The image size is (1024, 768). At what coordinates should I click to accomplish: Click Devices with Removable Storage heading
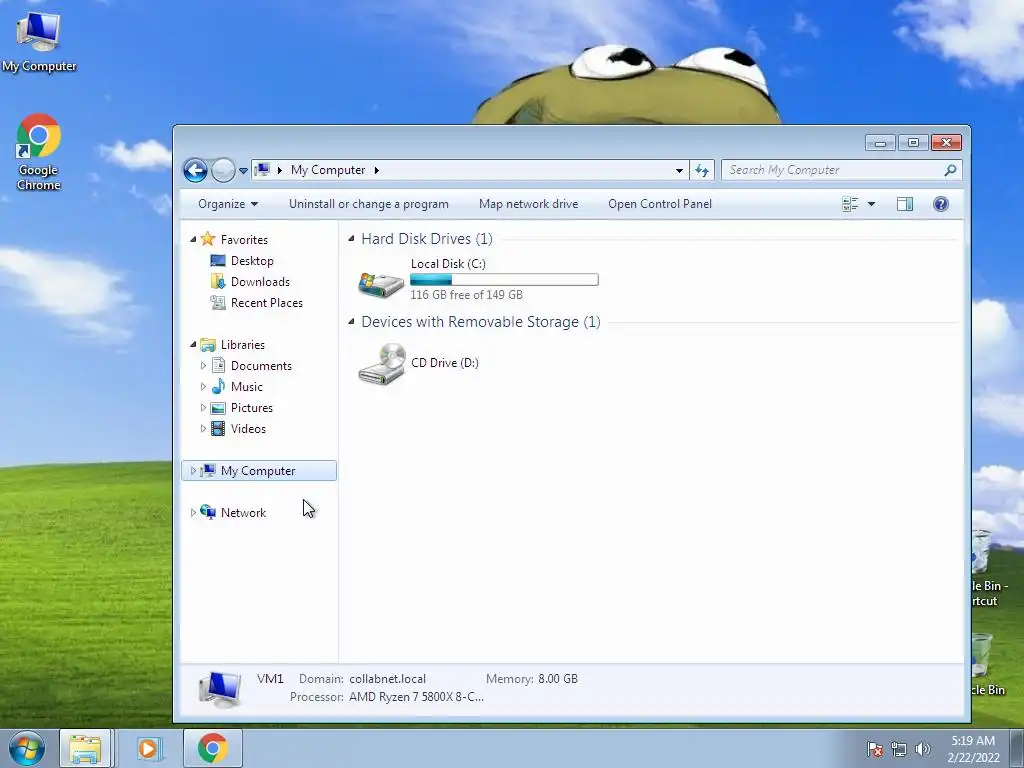[x=481, y=322]
